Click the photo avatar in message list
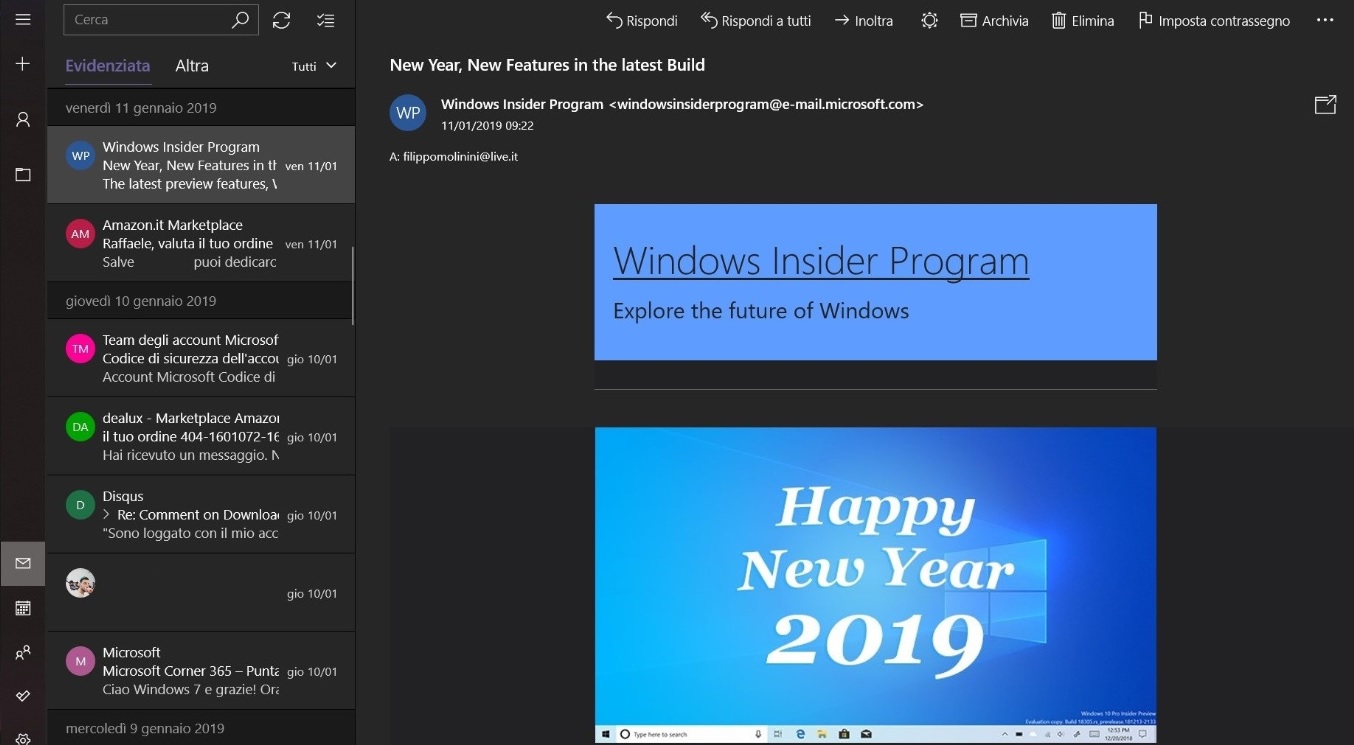 point(80,583)
